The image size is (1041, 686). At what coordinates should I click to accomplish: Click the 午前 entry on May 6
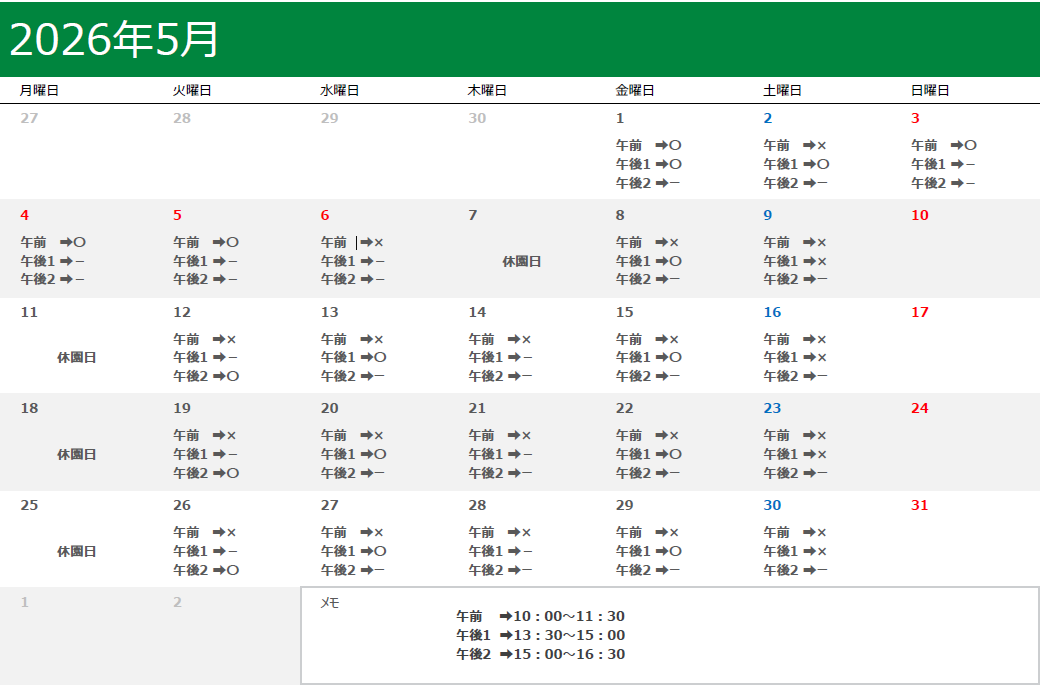(x=352, y=242)
